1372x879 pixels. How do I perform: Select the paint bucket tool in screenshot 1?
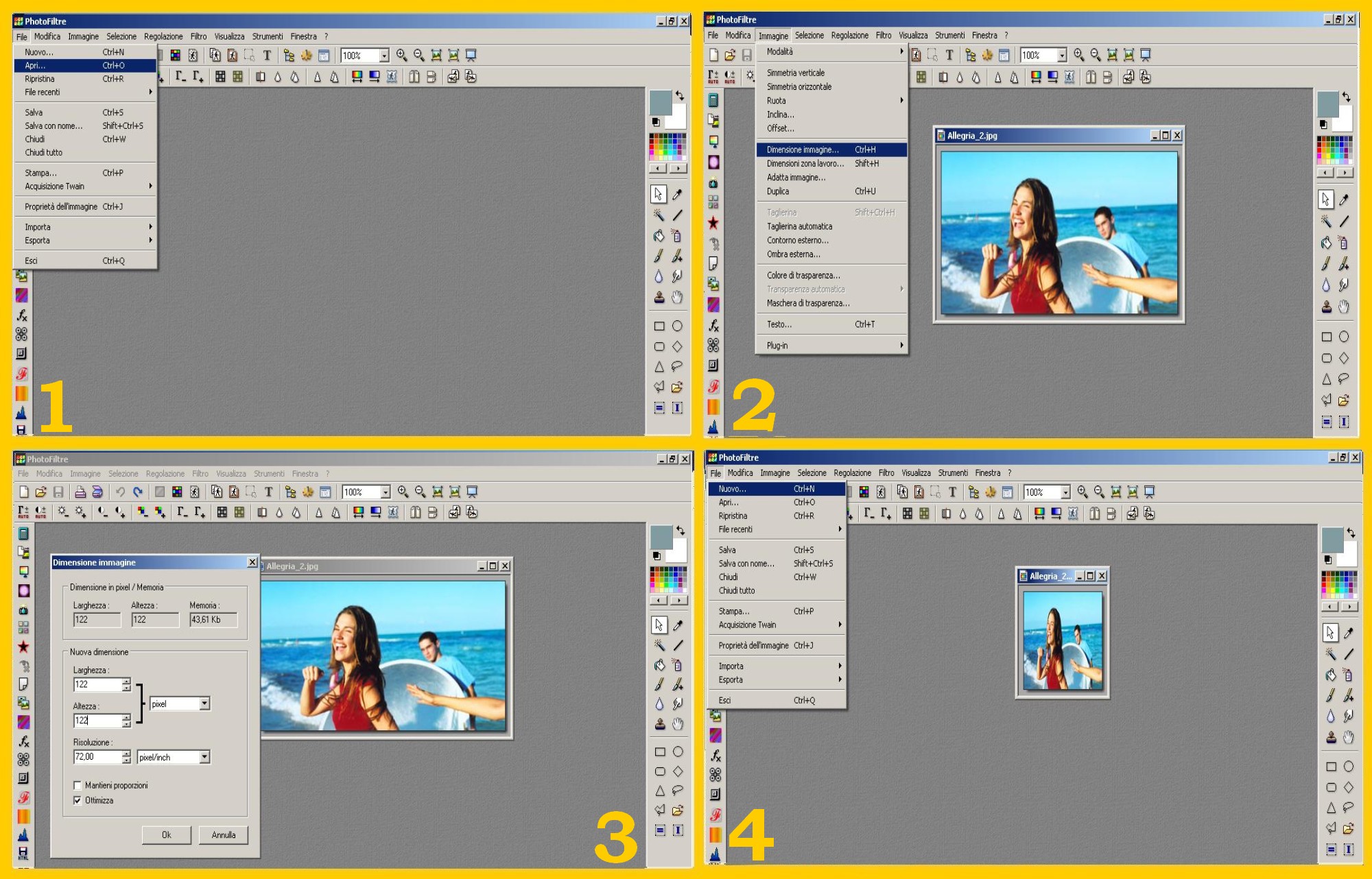659,236
